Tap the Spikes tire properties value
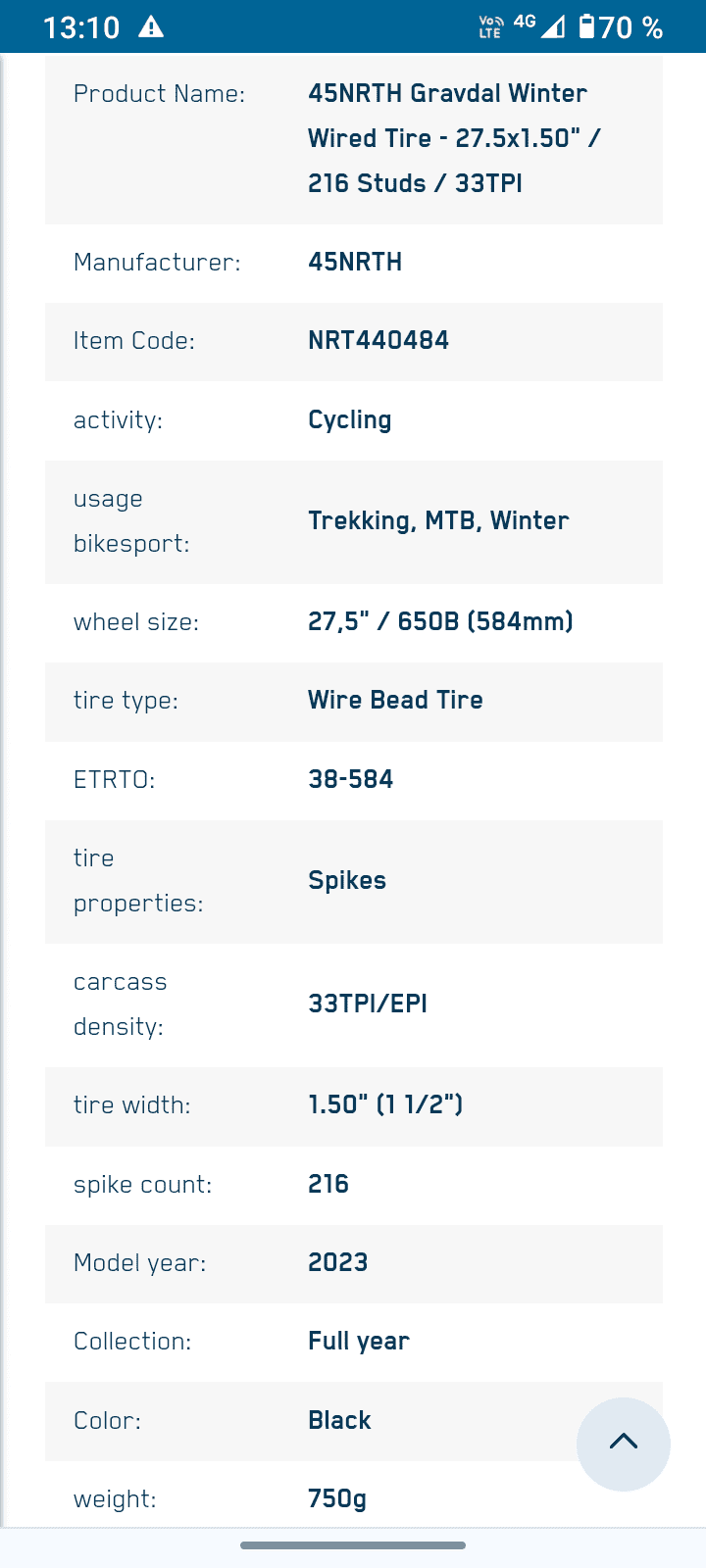 click(x=347, y=880)
